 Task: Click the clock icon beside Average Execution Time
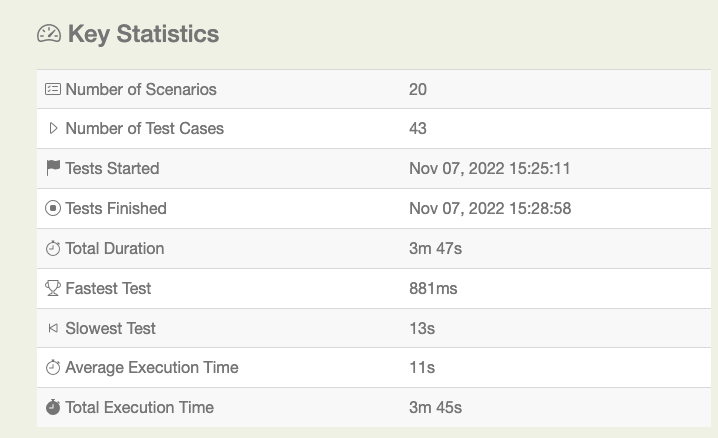coord(53,367)
